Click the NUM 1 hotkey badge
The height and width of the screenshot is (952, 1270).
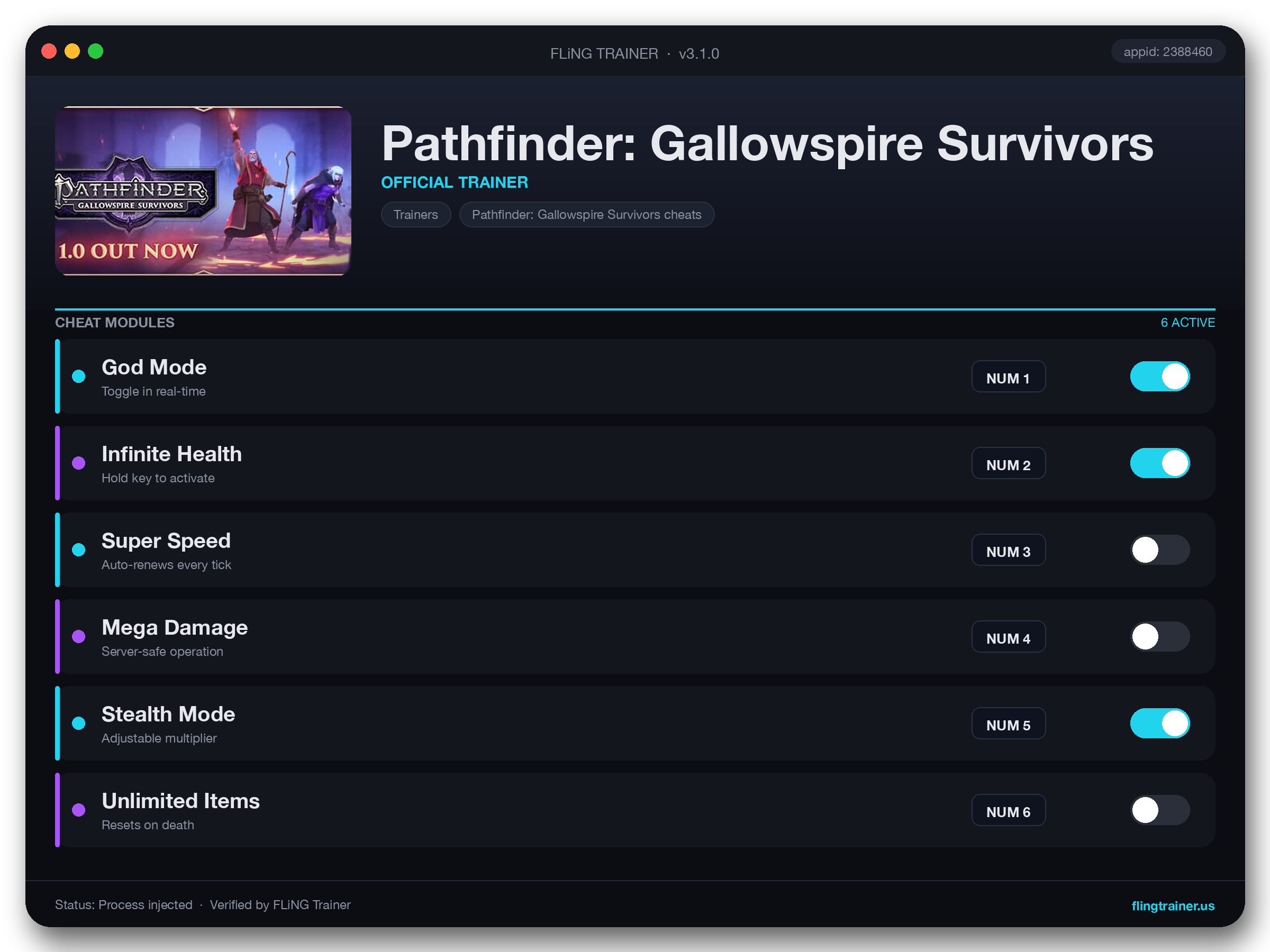click(x=1008, y=377)
